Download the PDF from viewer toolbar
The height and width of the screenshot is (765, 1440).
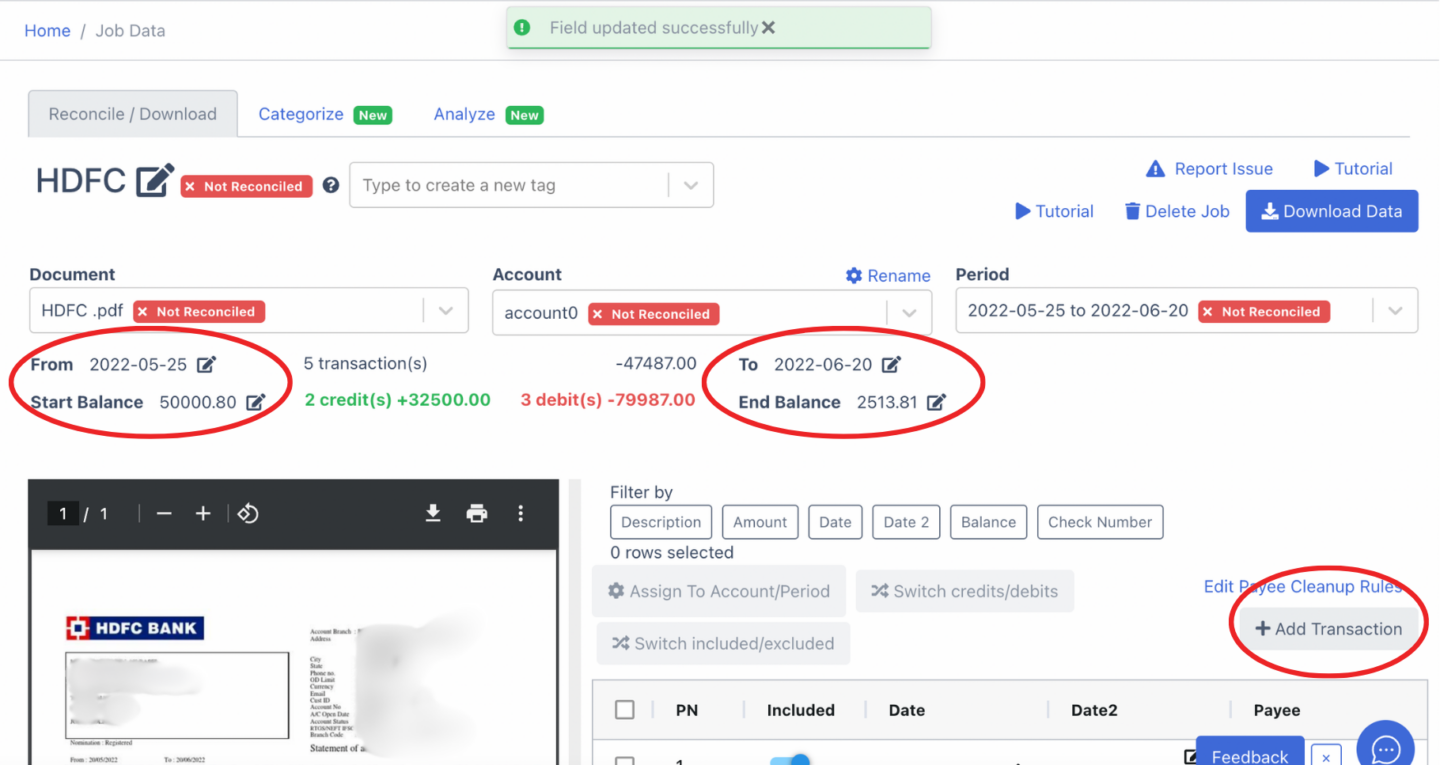(x=433, y=513)
